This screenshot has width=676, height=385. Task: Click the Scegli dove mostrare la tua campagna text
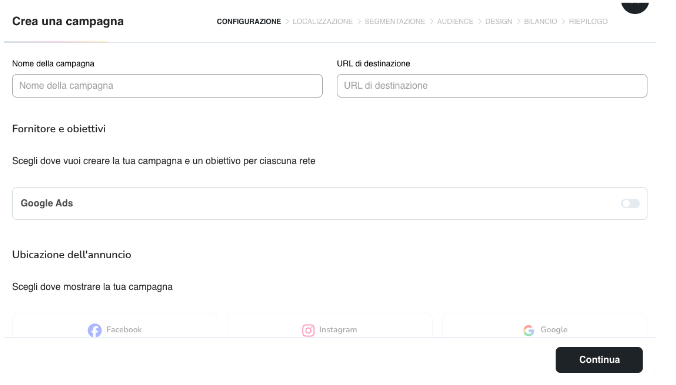[92, 287]
